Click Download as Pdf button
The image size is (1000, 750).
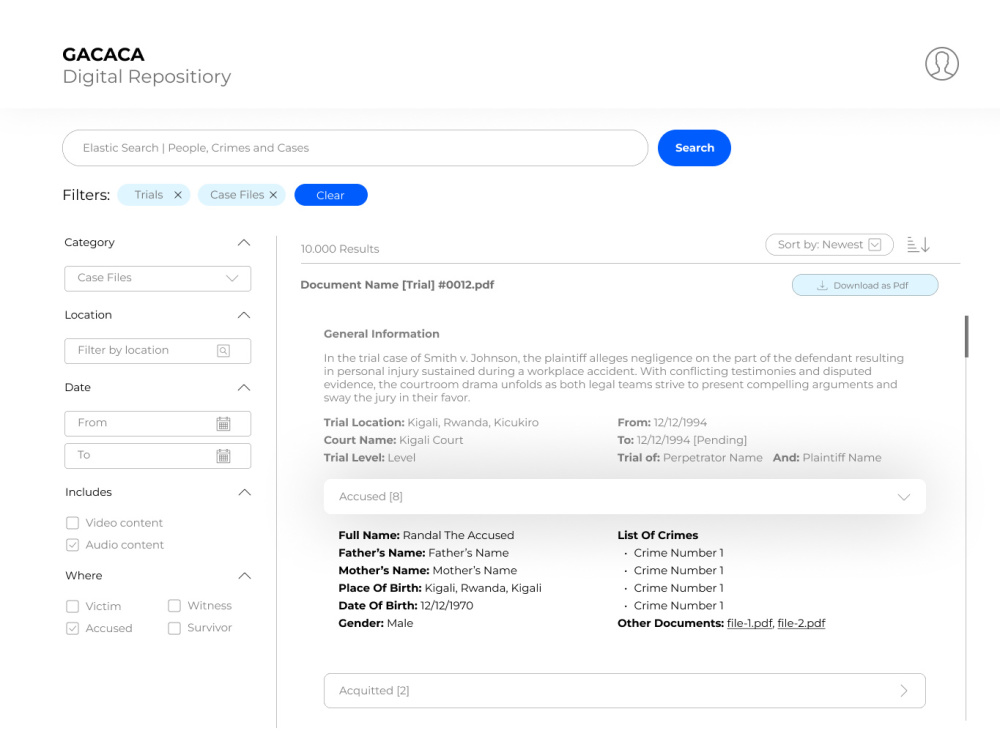pyautogui.click(x=865, y=285)
